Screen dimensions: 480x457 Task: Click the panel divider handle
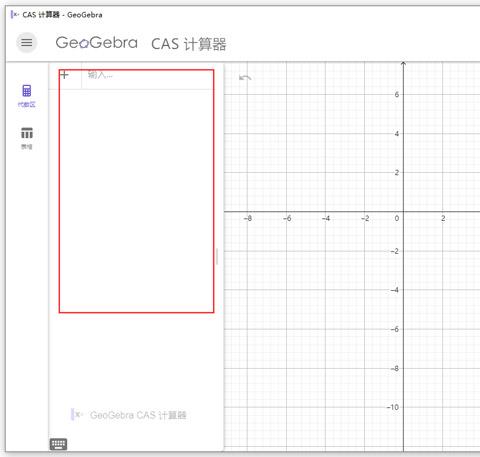(217, 256)
